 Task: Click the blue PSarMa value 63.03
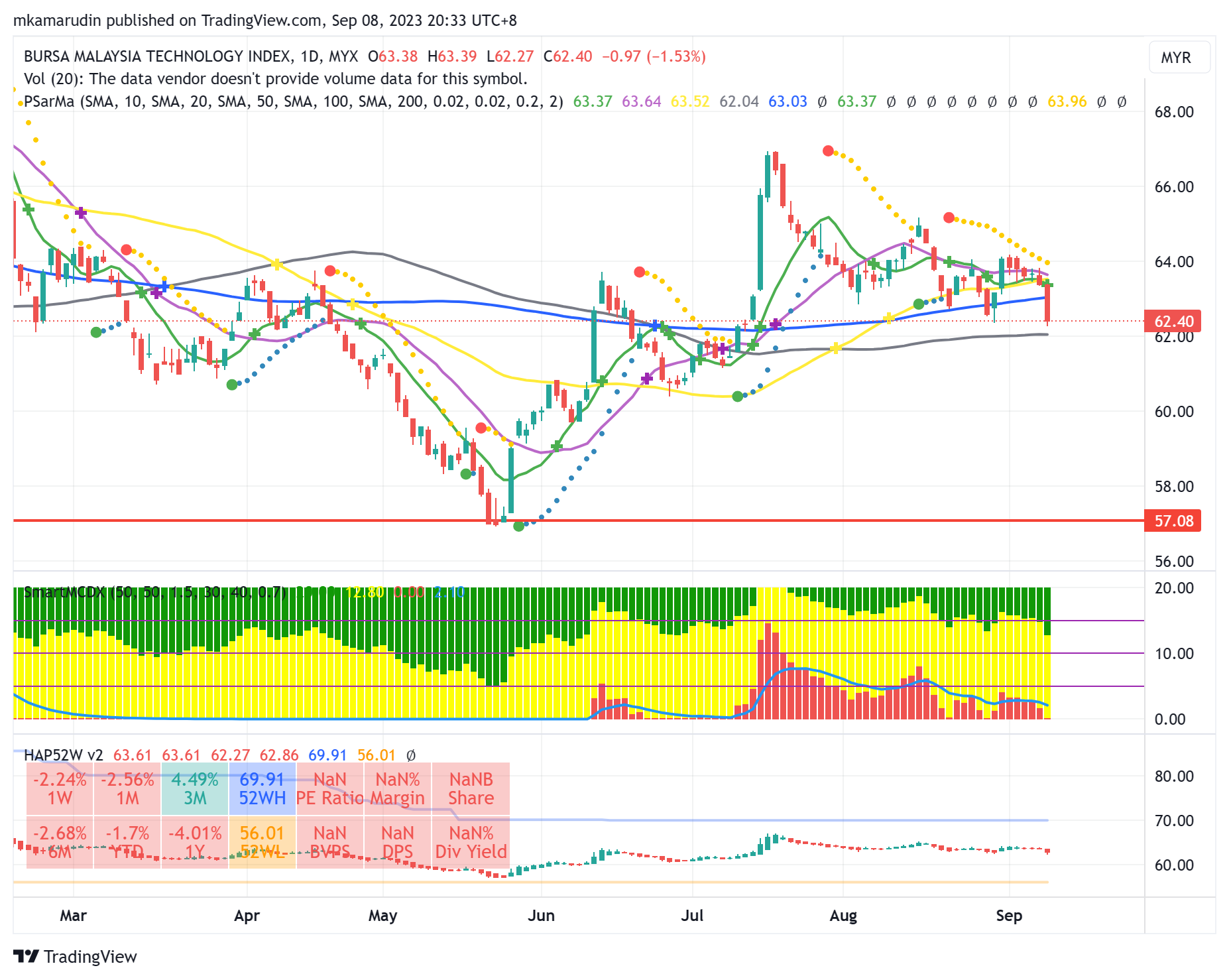tap(788, 101)
